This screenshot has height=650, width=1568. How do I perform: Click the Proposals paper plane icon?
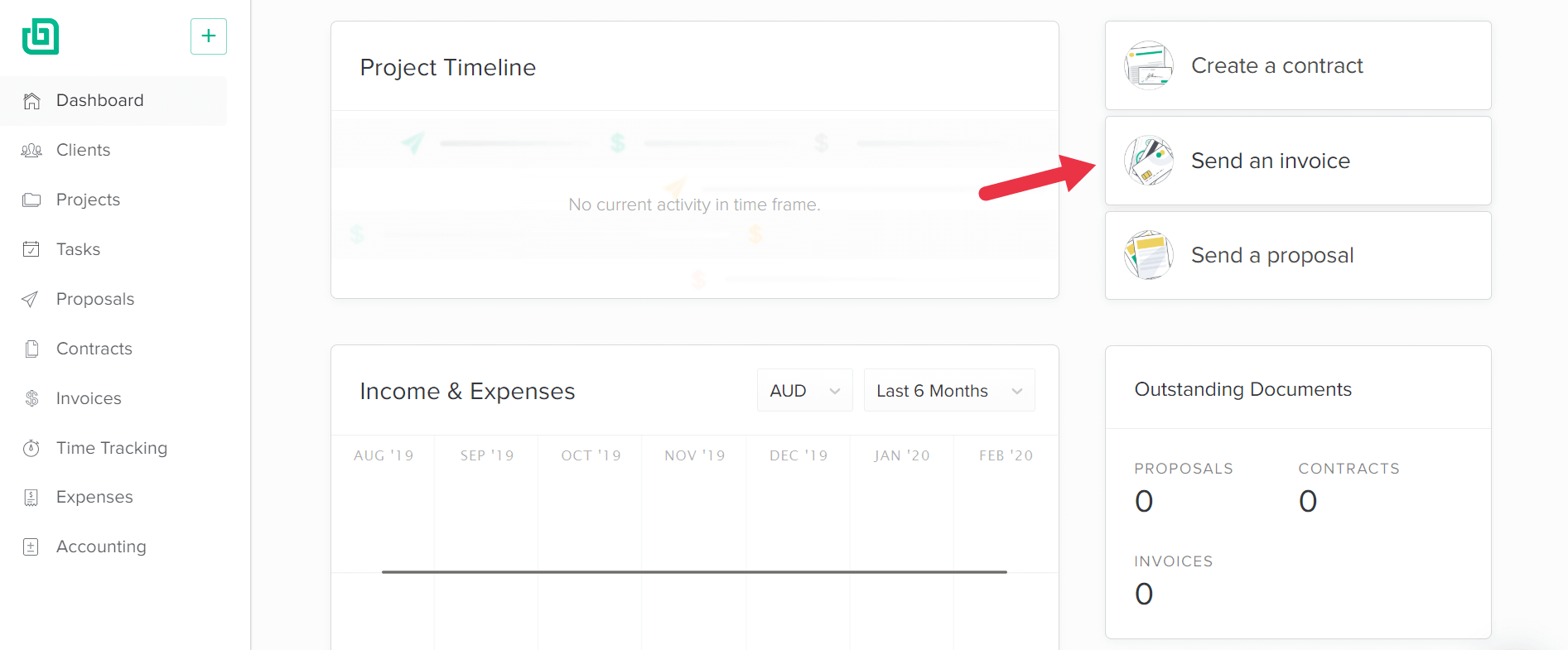(x=30, y=299)
